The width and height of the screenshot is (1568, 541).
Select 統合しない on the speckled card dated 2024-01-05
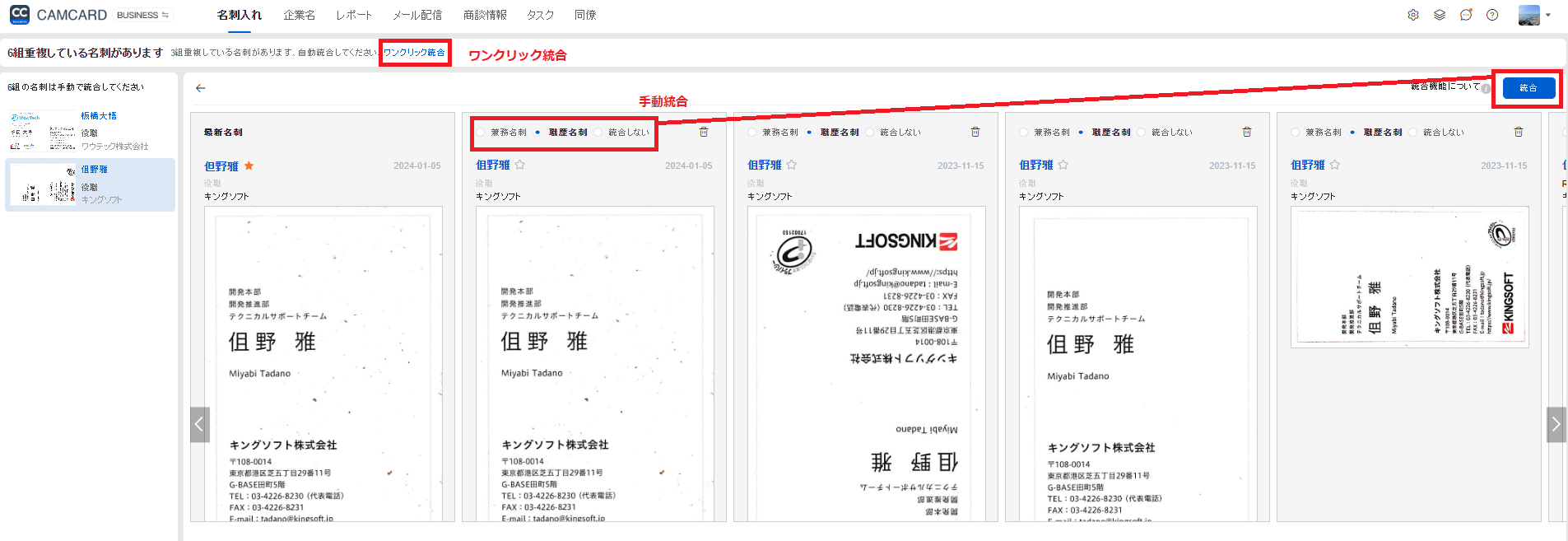point(598,133)
